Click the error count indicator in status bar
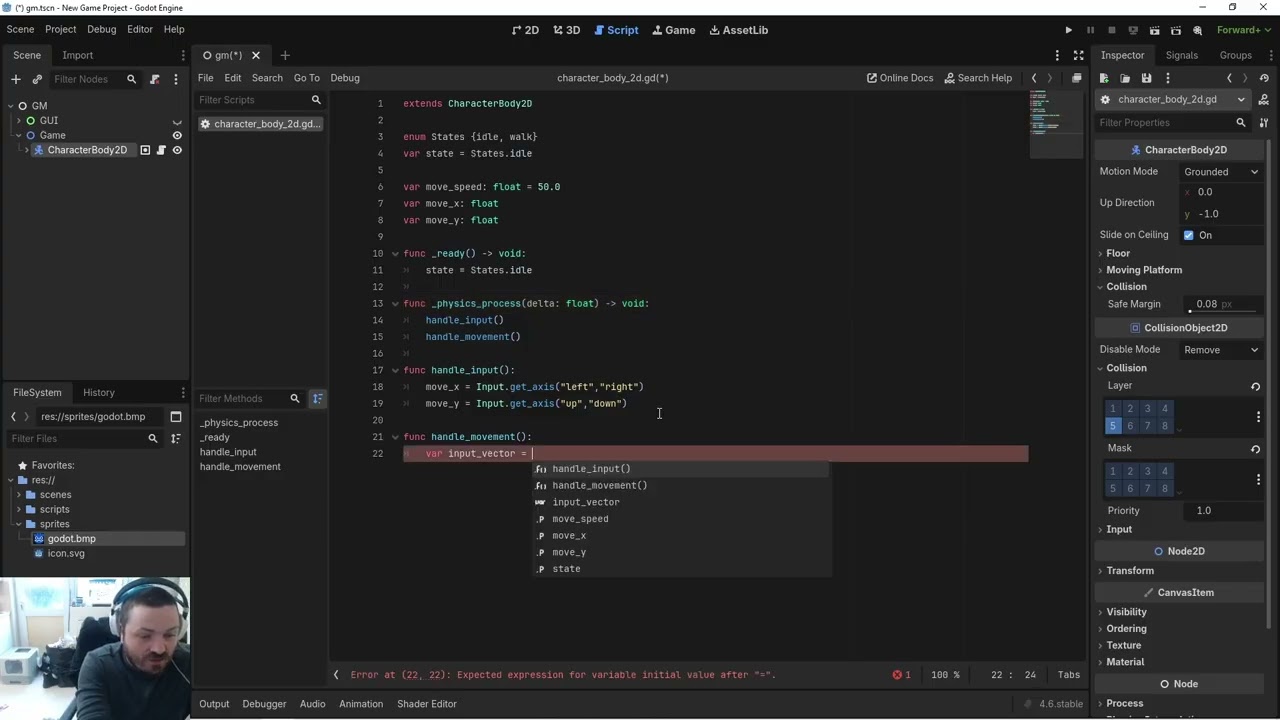Viewport: 1280px width, 720px height. (902, 675)
